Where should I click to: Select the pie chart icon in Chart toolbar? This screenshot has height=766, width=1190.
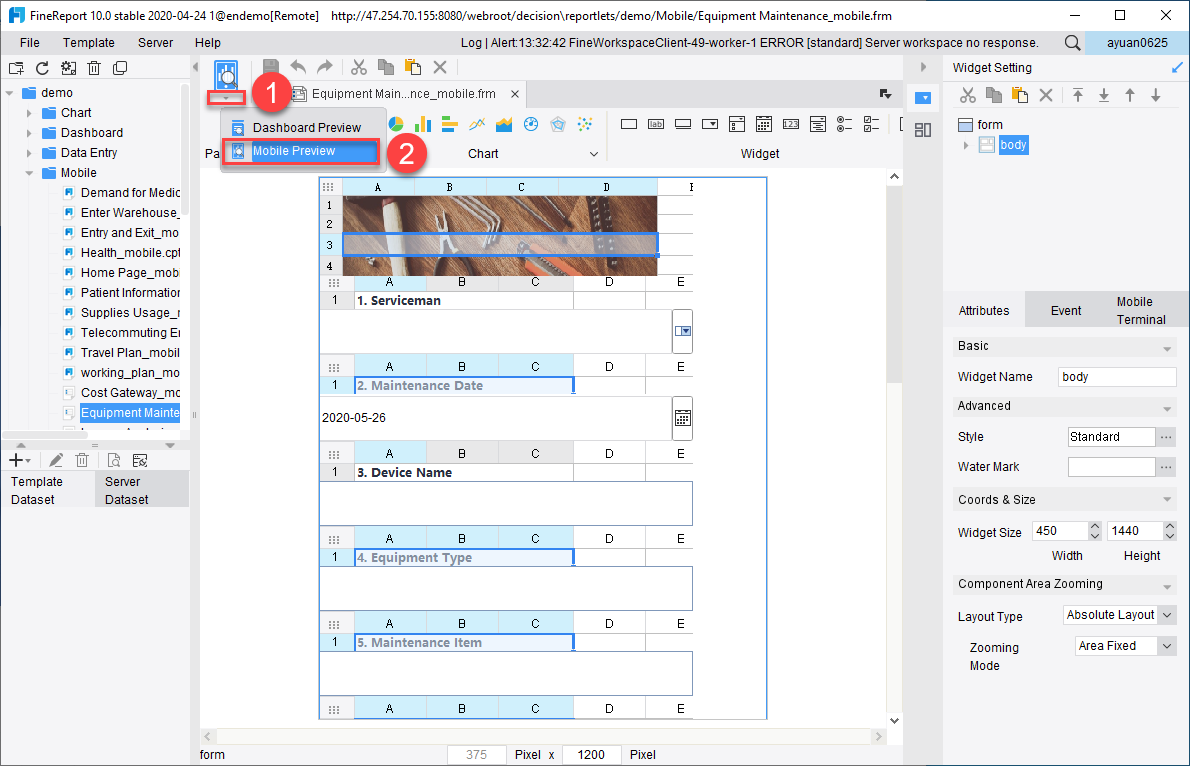click(x=395, y=123)
